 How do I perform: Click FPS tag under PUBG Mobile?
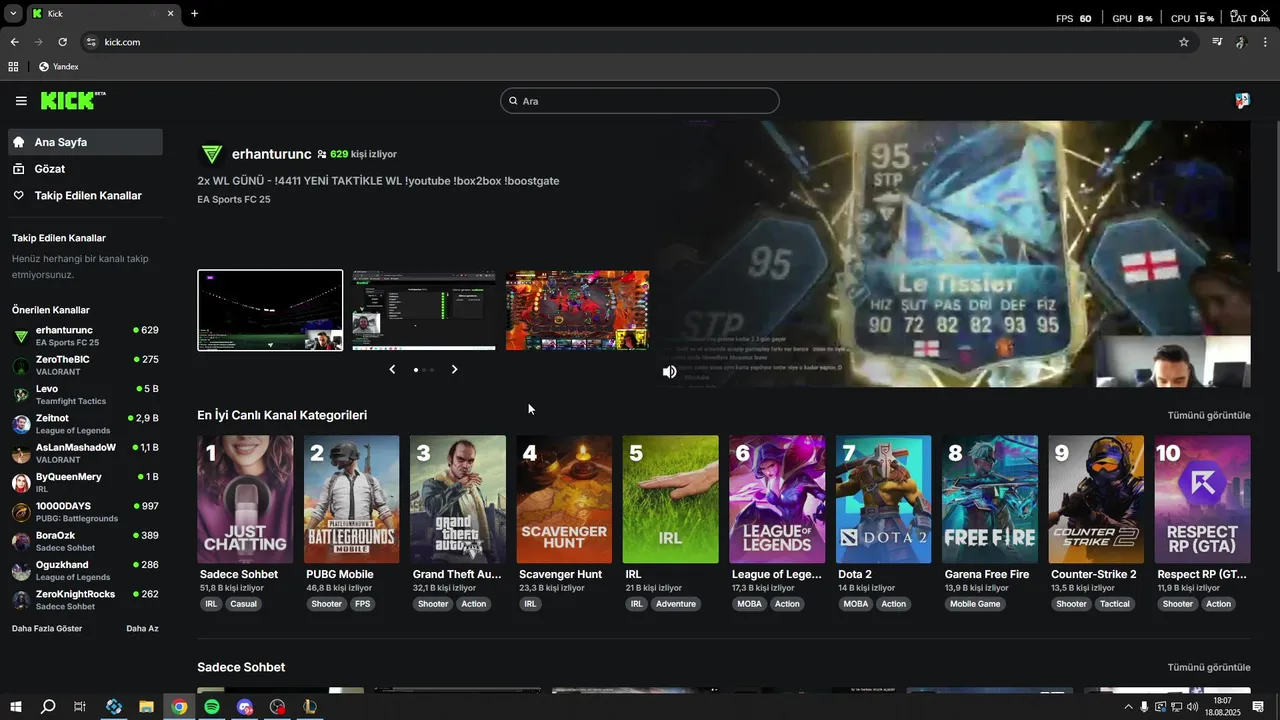tap(362, 604)
